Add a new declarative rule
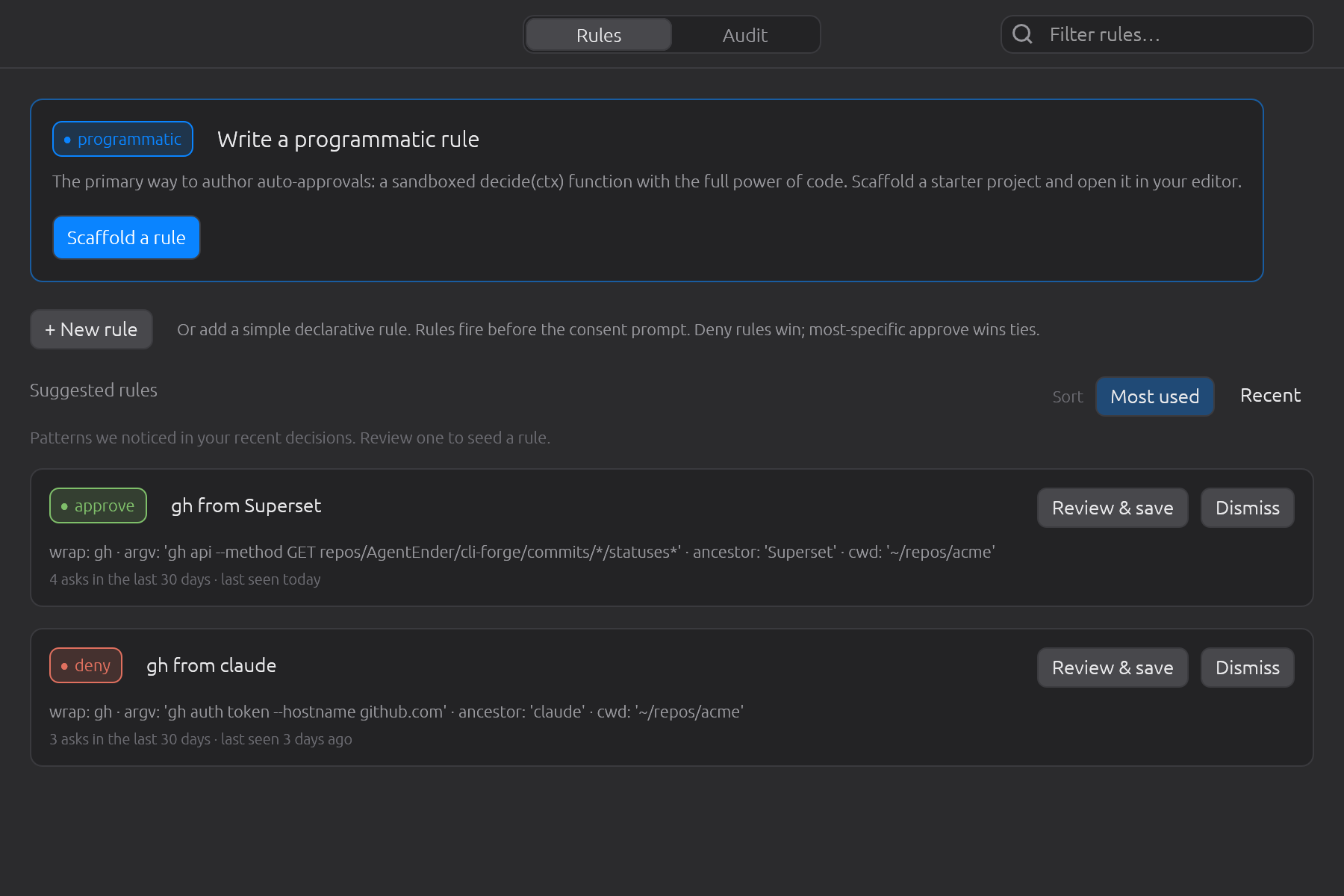1344x896 pixels. pyautogui.click(x=91, y=329)
